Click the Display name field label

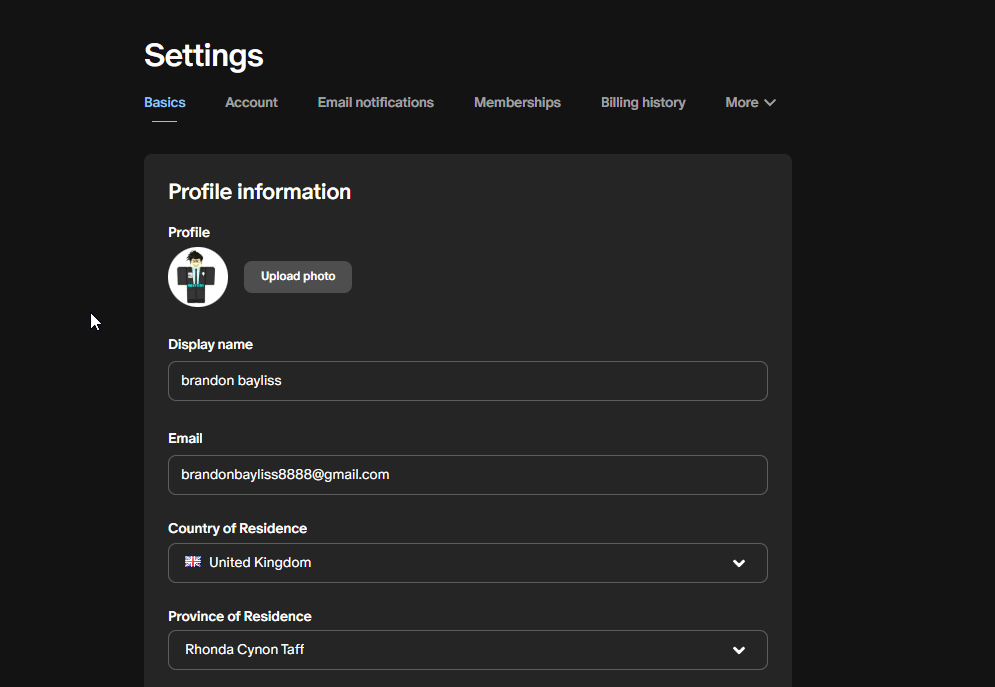pos(210,344)
